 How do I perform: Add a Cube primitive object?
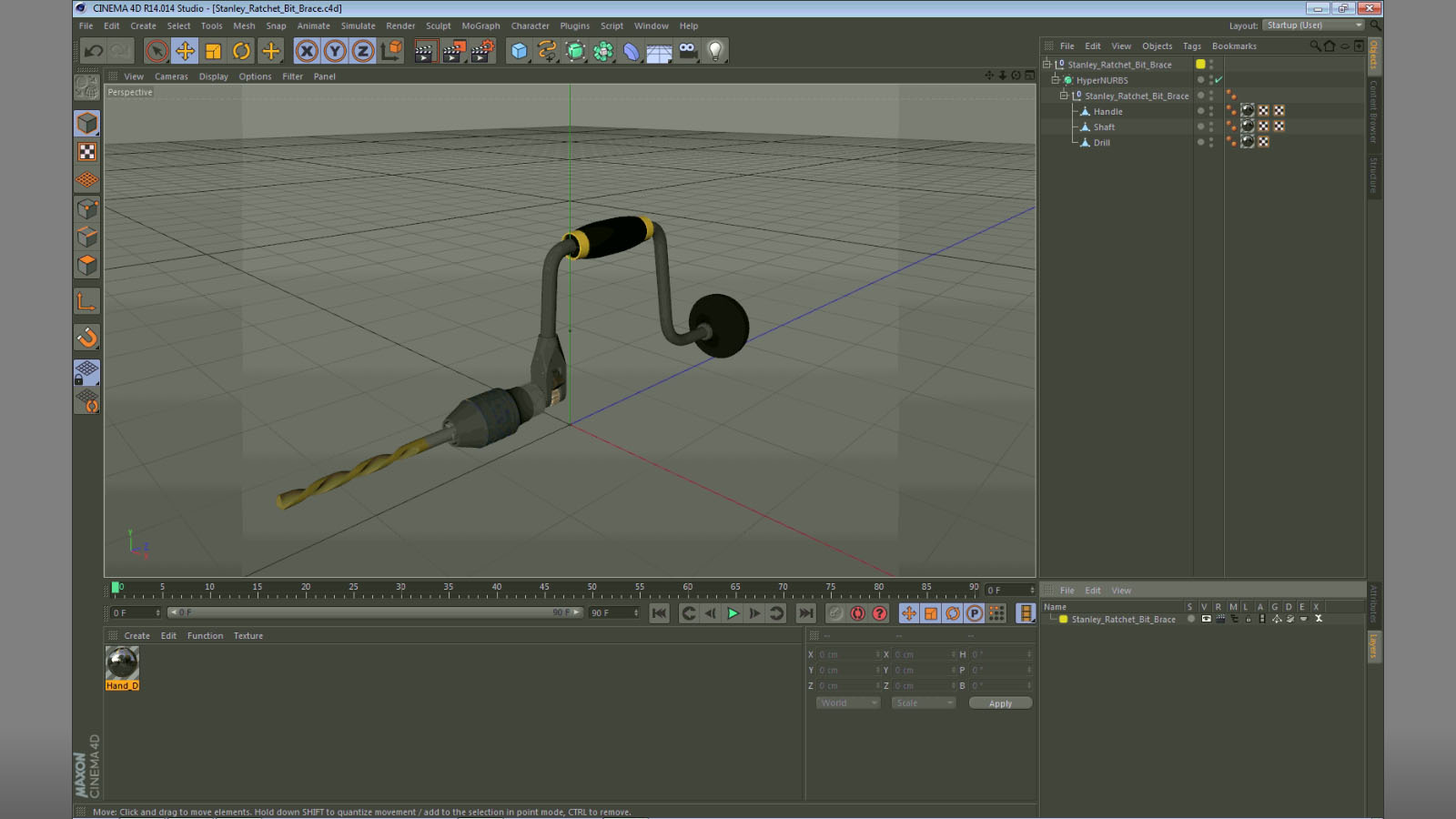(x=519, y=51)
